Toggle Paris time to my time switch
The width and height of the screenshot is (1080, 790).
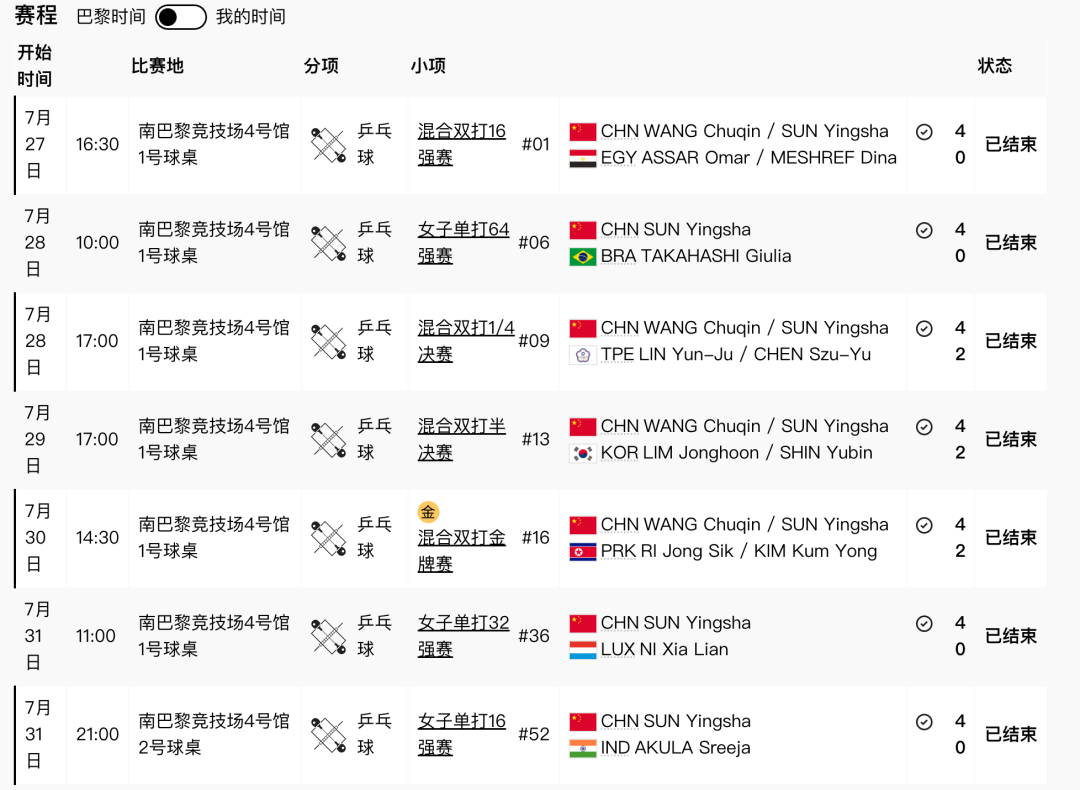(x=180, y=17)
